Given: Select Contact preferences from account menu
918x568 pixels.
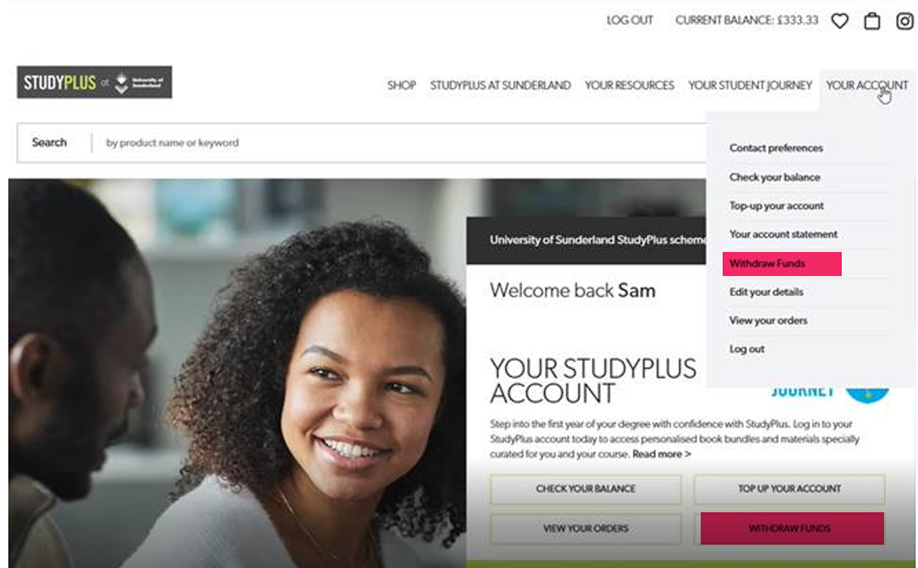Looking at the screenshot, I should click(x=776, y=148).
